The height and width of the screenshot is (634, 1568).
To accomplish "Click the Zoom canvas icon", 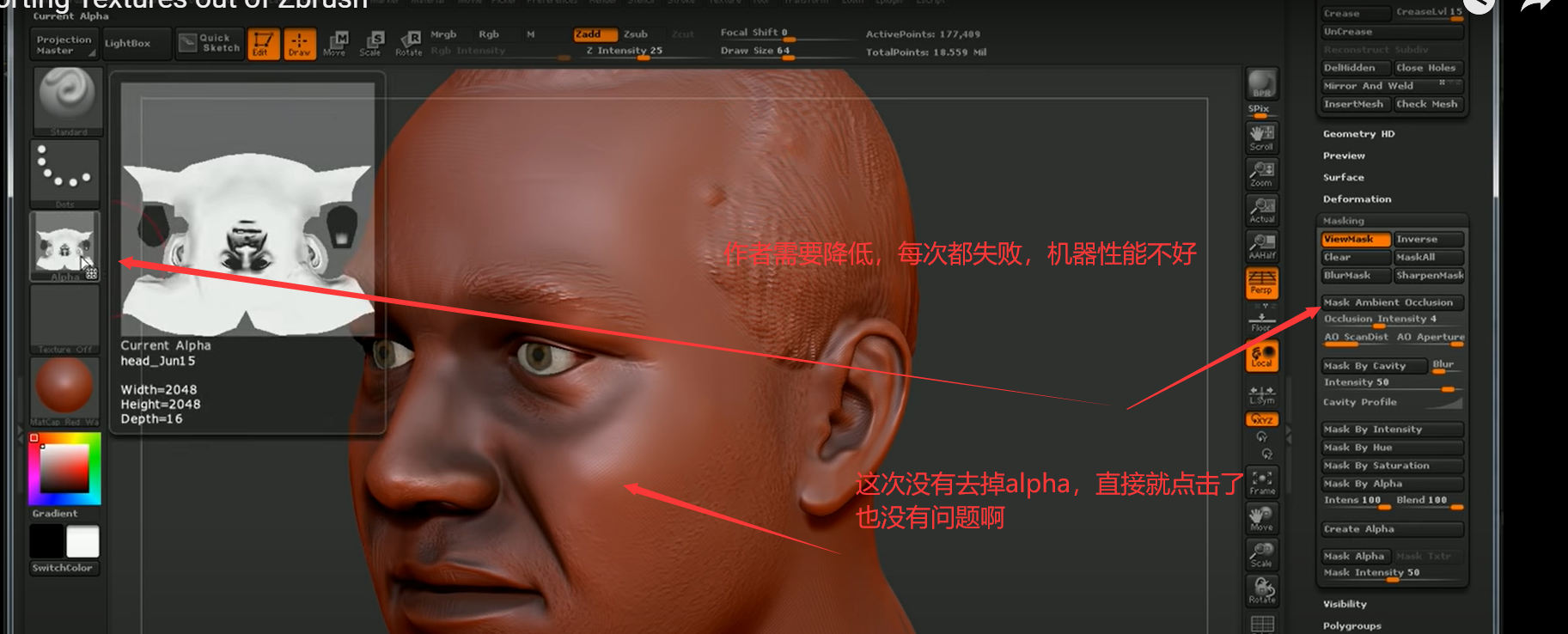I will [x=1261, y=174].
